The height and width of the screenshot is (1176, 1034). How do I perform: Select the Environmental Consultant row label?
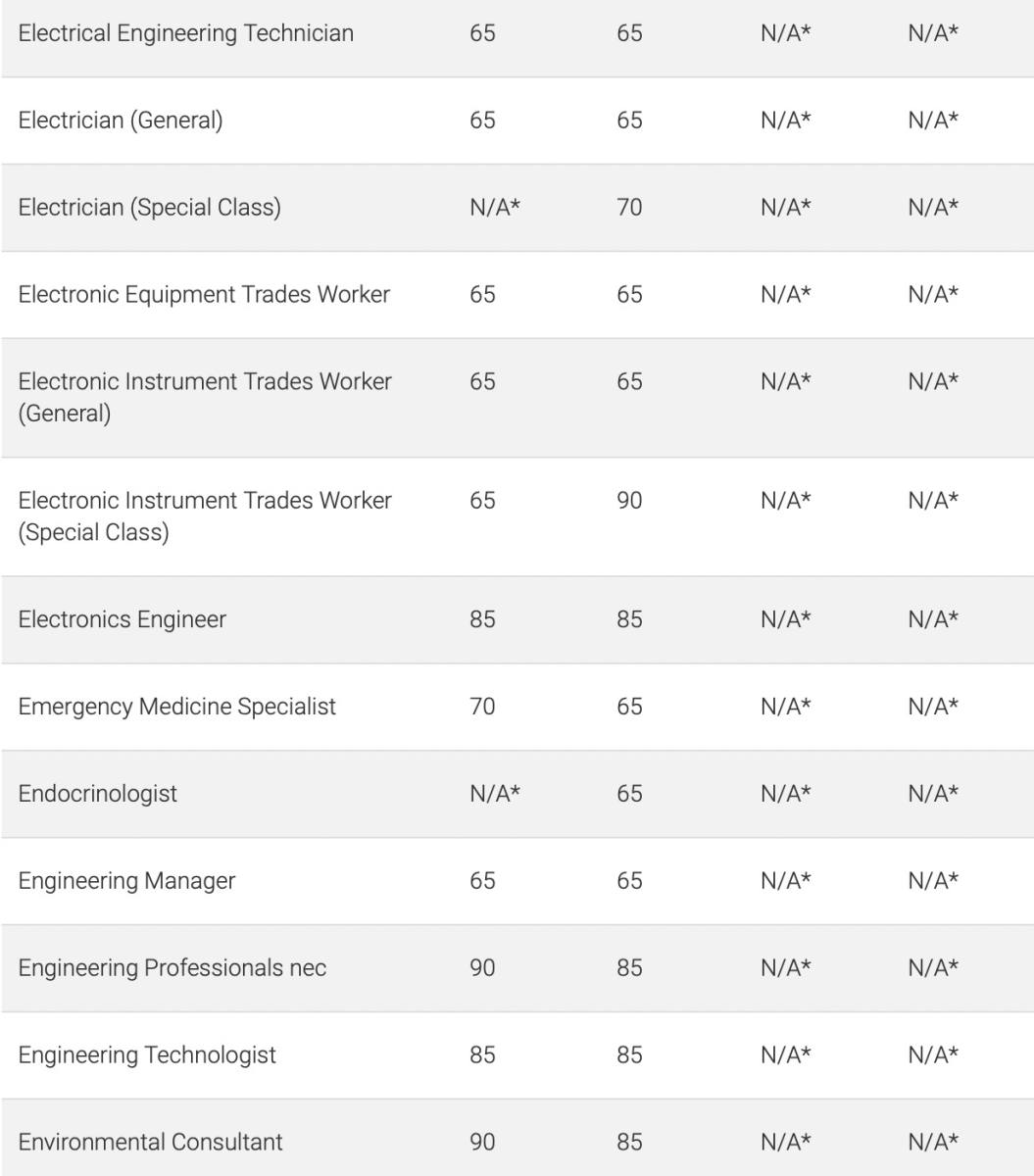(x=151, y=1142)
